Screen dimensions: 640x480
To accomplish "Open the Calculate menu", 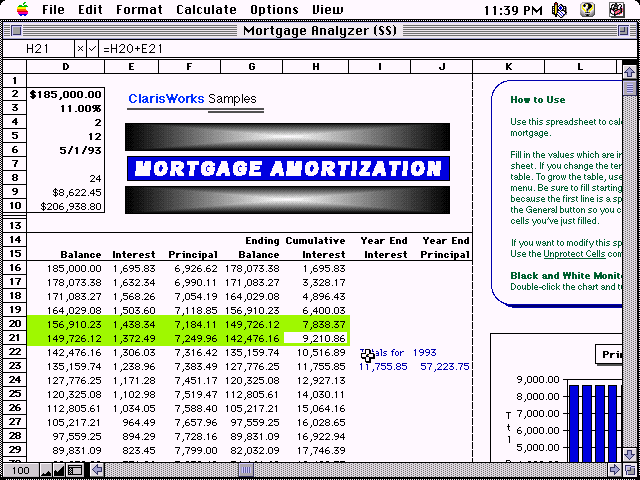I will coord(206,10).
